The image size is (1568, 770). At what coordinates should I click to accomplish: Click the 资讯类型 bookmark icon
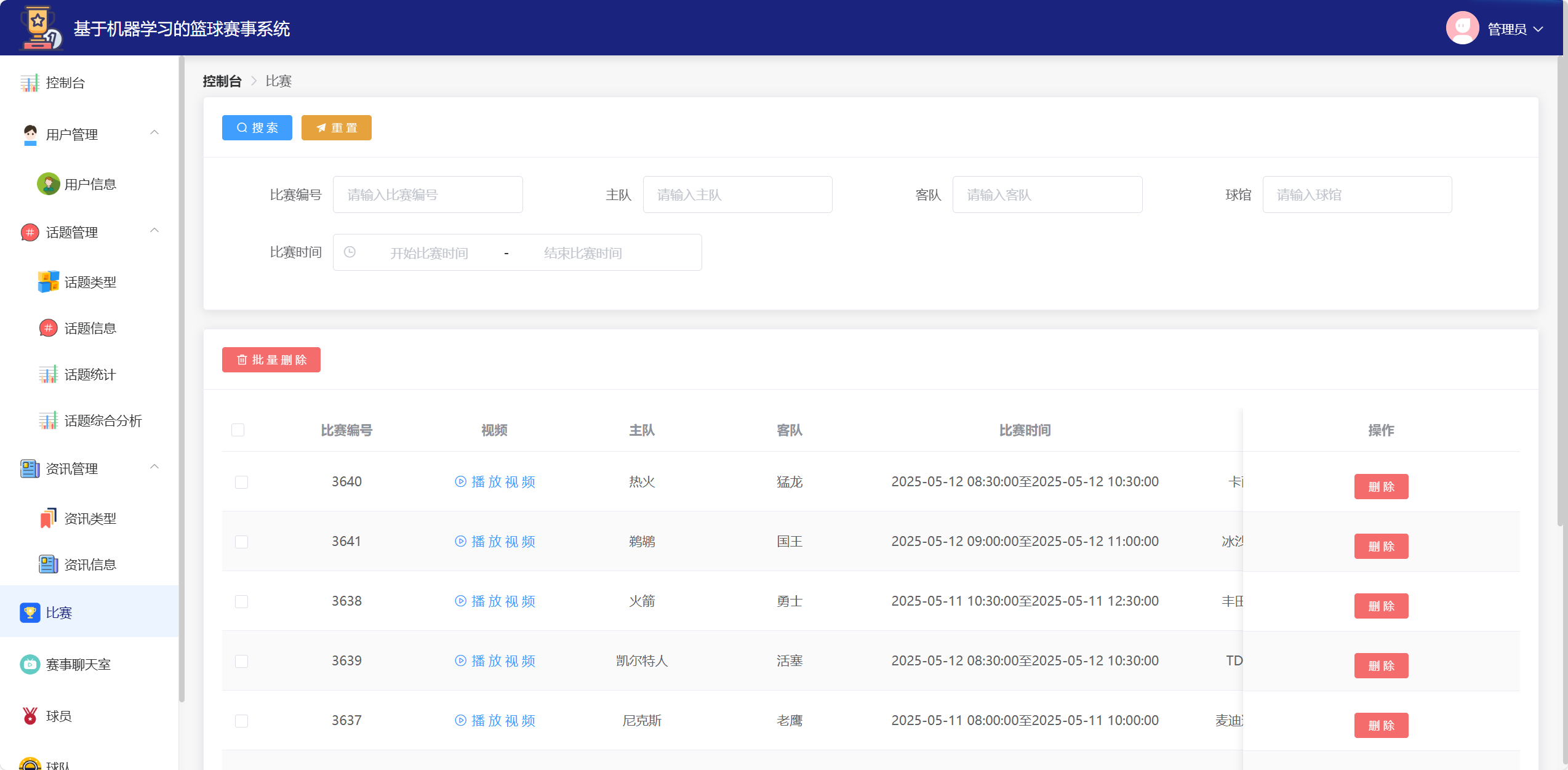click(x=48, y=518)
